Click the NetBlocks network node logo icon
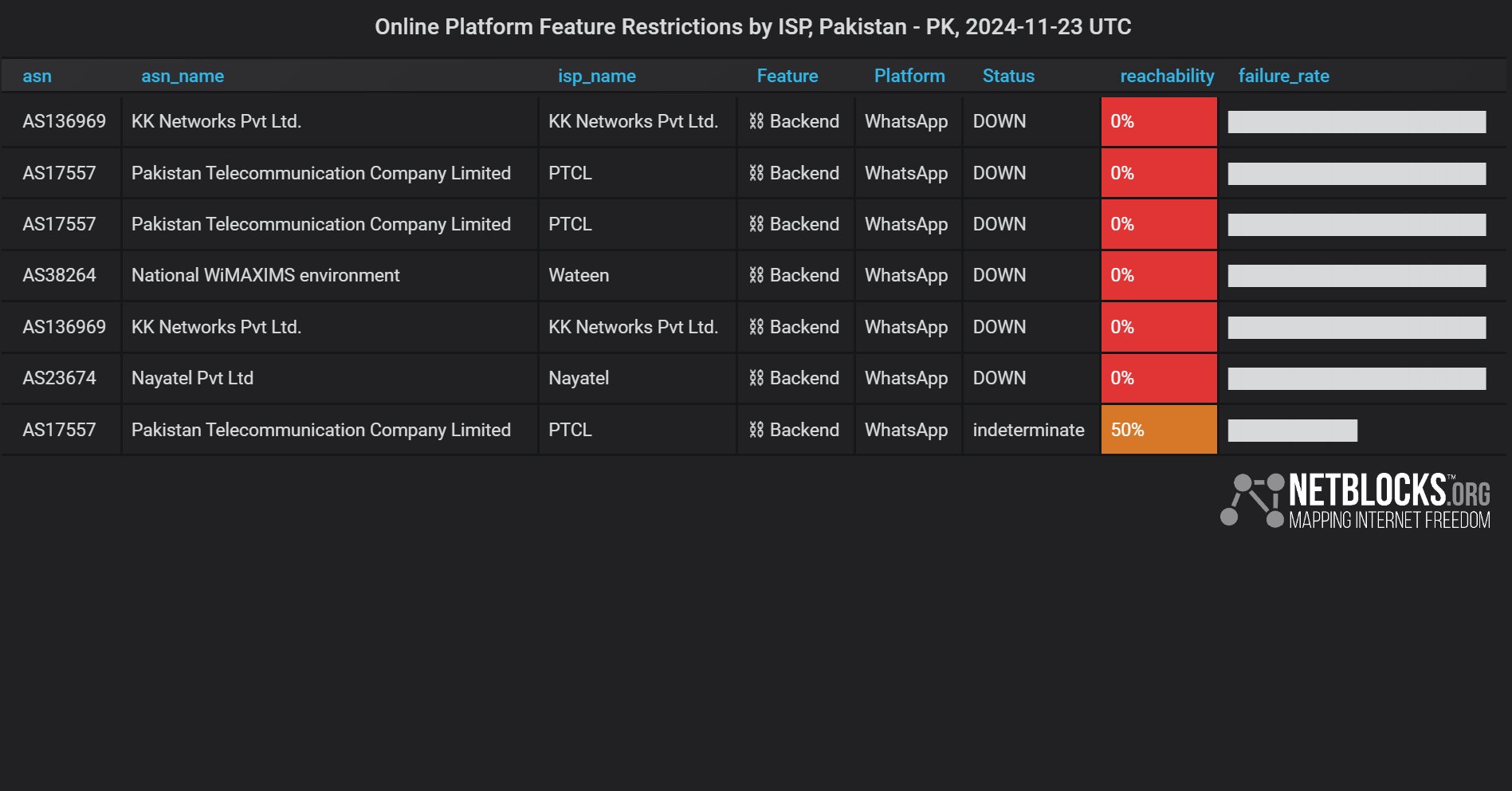Screen dimensions: 1512x791 point(1252,500)
